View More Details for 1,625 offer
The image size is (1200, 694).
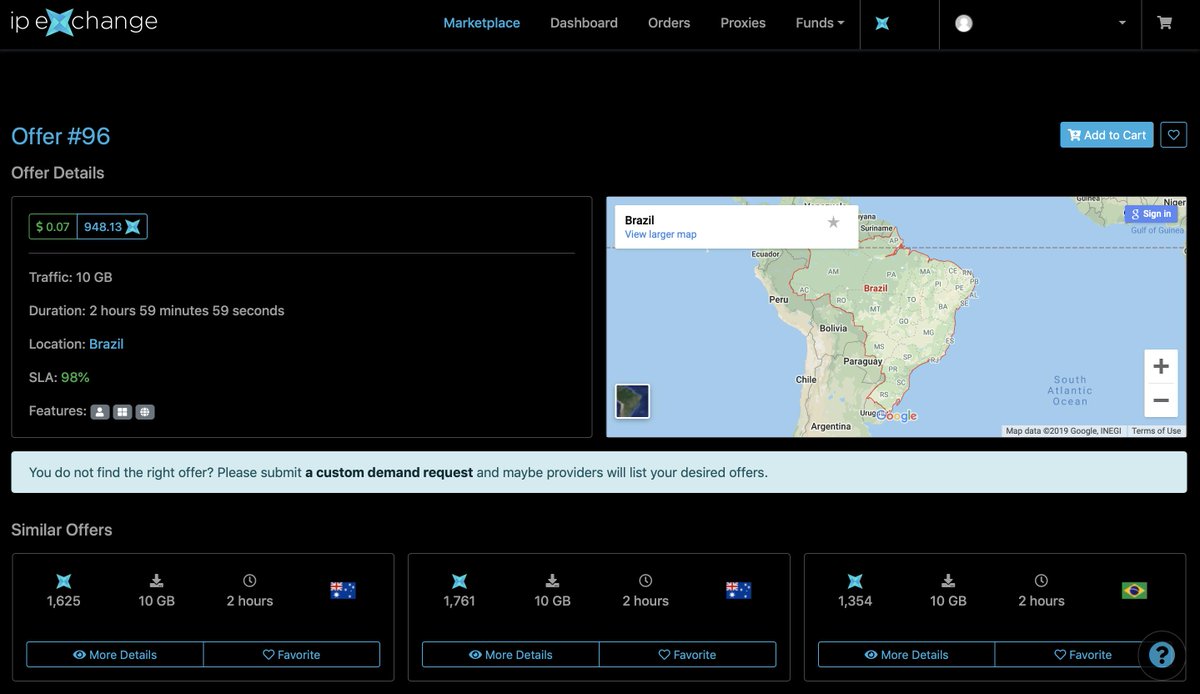click(x=115, y=655)
